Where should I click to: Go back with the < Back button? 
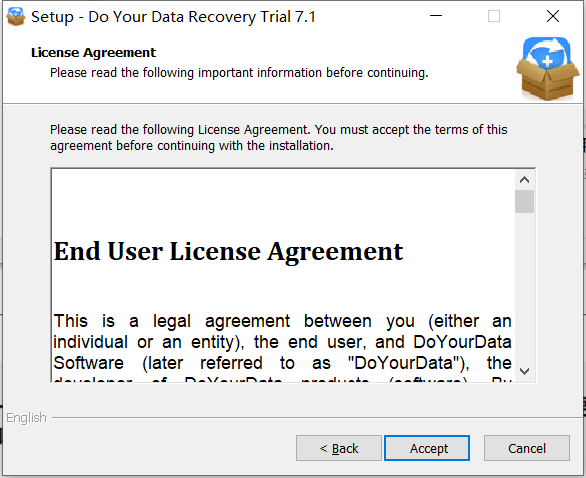pyautogui.click(x=339, y=448)
